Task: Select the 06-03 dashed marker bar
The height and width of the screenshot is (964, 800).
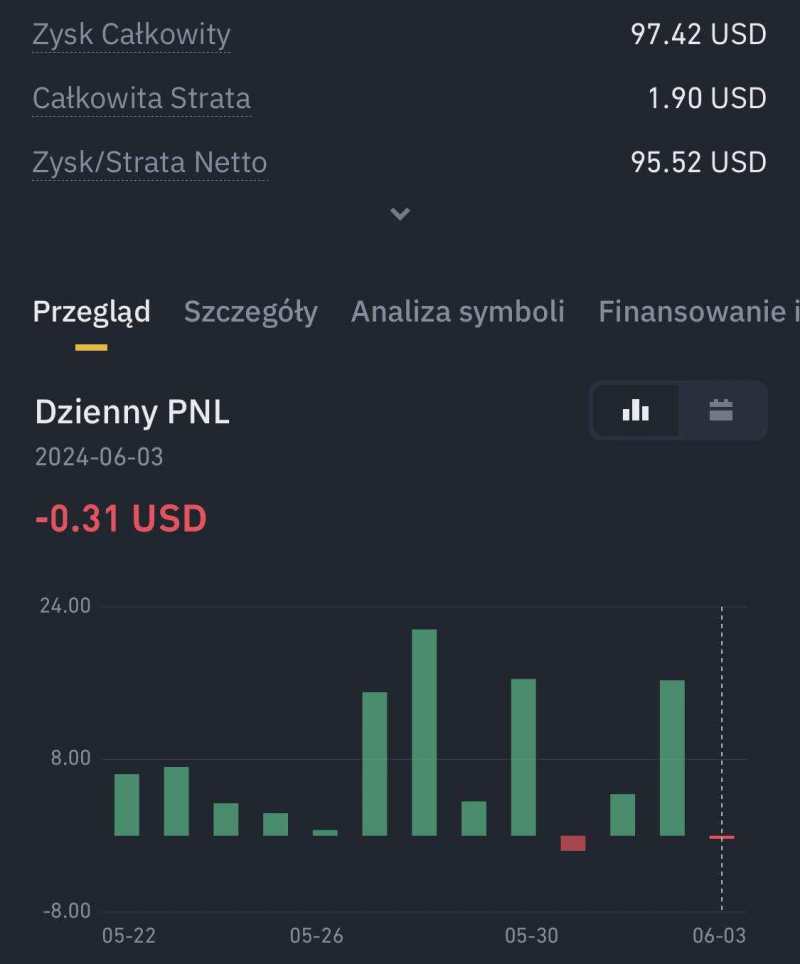Action: pos(721,836)
